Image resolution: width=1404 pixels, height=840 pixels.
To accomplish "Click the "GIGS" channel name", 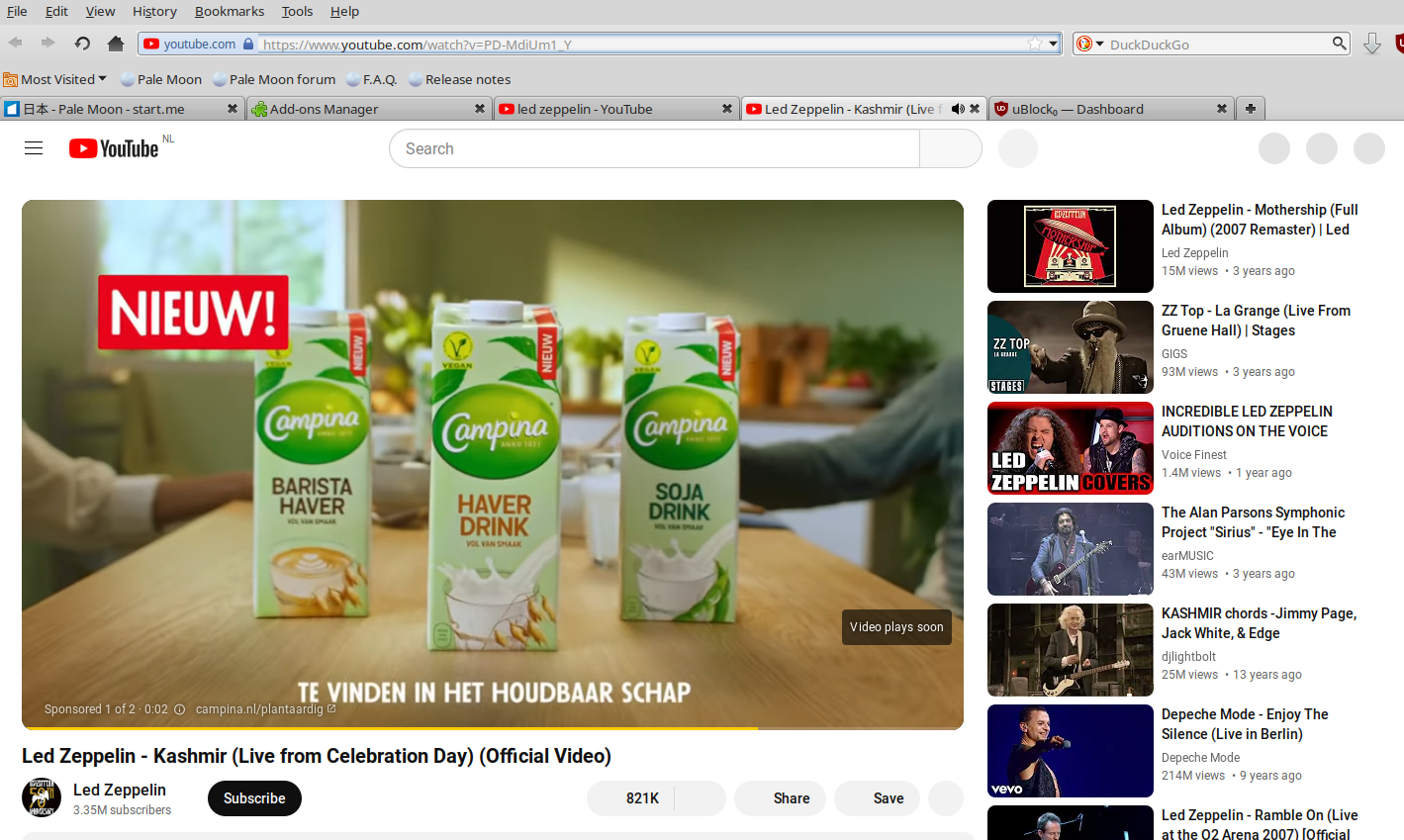I will [1174, 354].
